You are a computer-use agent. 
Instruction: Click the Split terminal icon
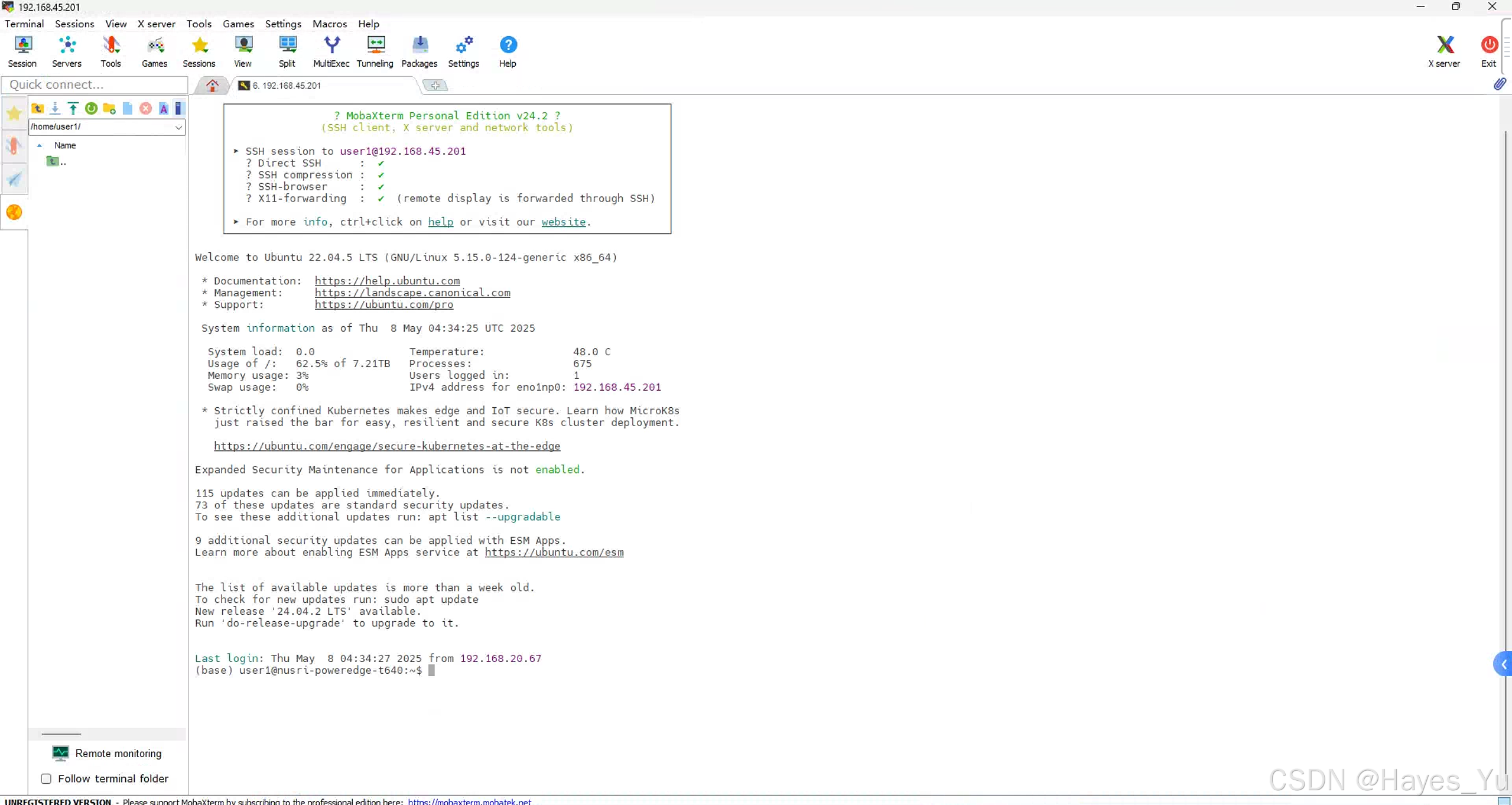point(287,51)
